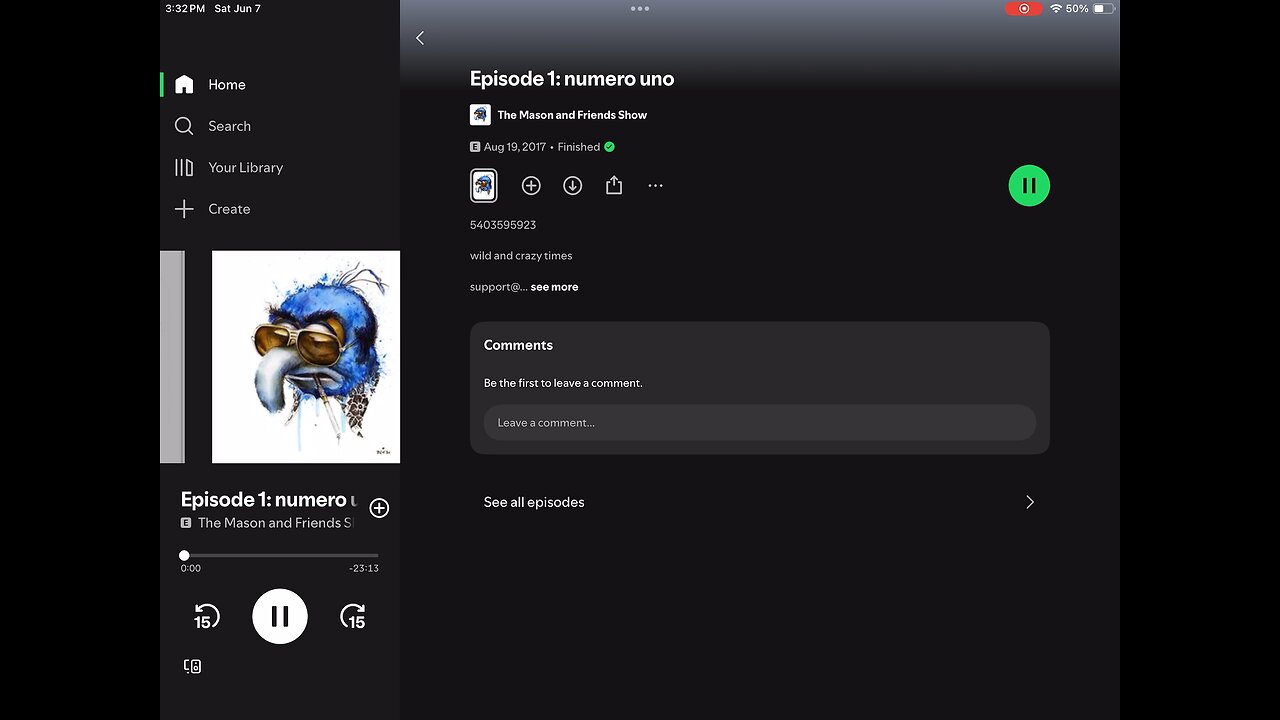Tap the red screen recording indicator
The height and width of the screenshot is (720, 1280).
tap(1023, 8)
